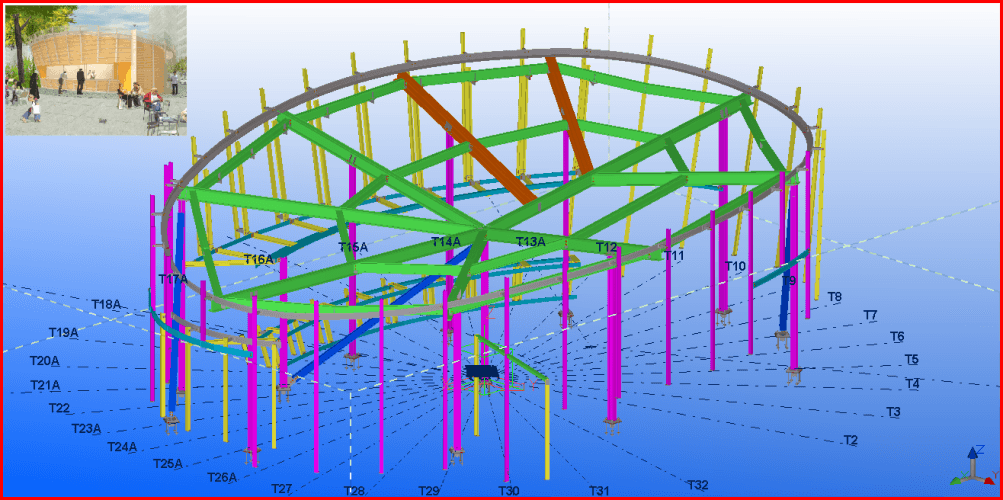Select the T14A label on the beam

tap(446, 242)
